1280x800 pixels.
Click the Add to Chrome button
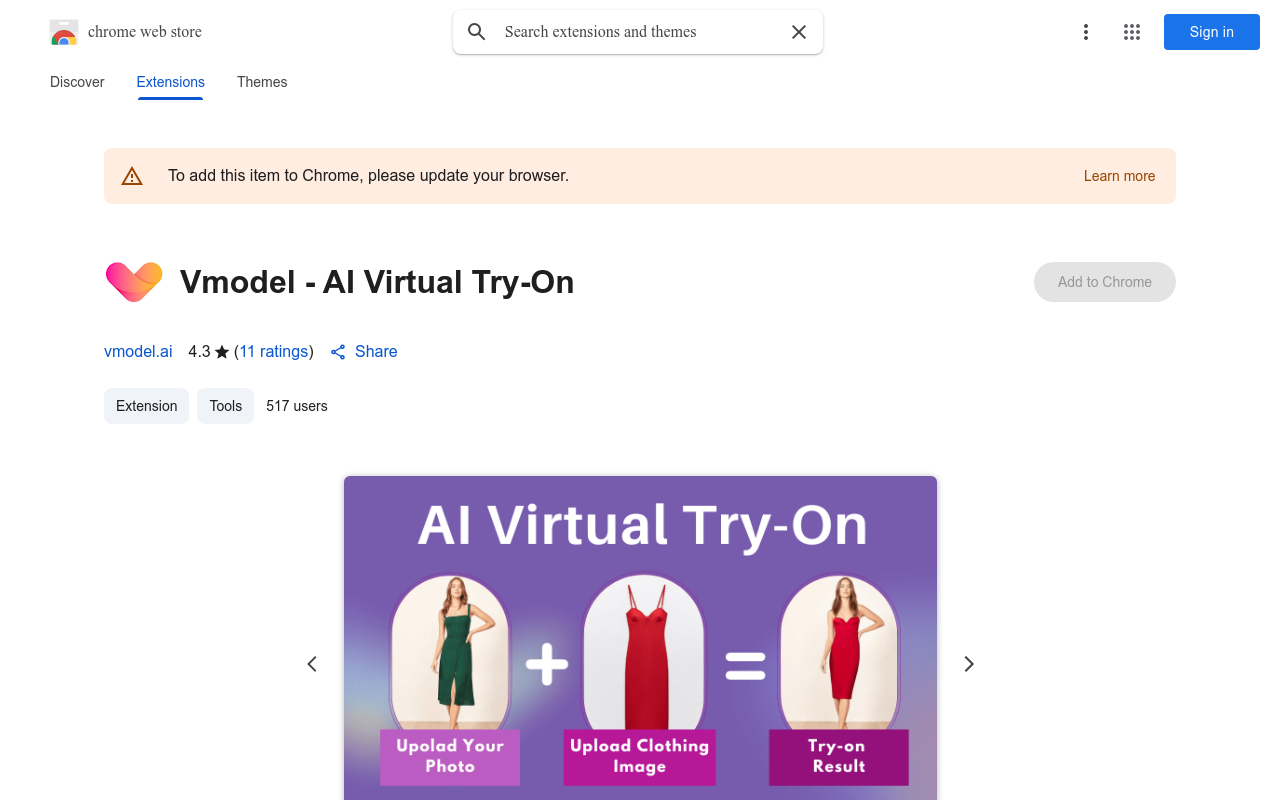pos(1105,282)
